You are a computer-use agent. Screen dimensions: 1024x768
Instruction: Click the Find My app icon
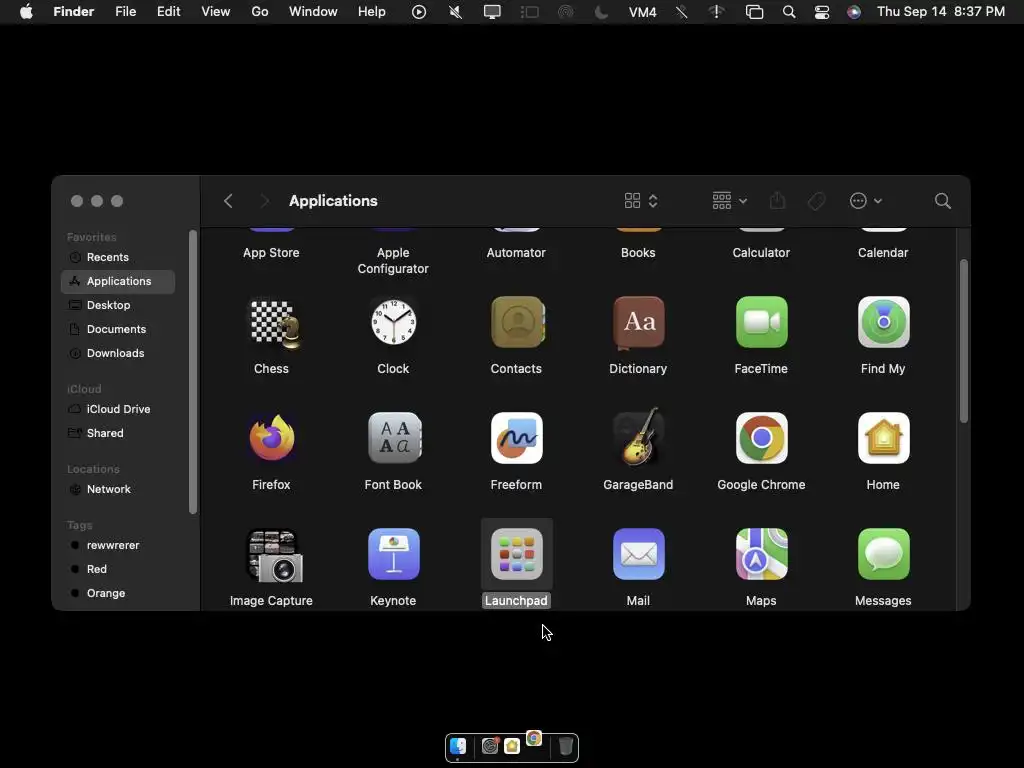tap(883, 322)
